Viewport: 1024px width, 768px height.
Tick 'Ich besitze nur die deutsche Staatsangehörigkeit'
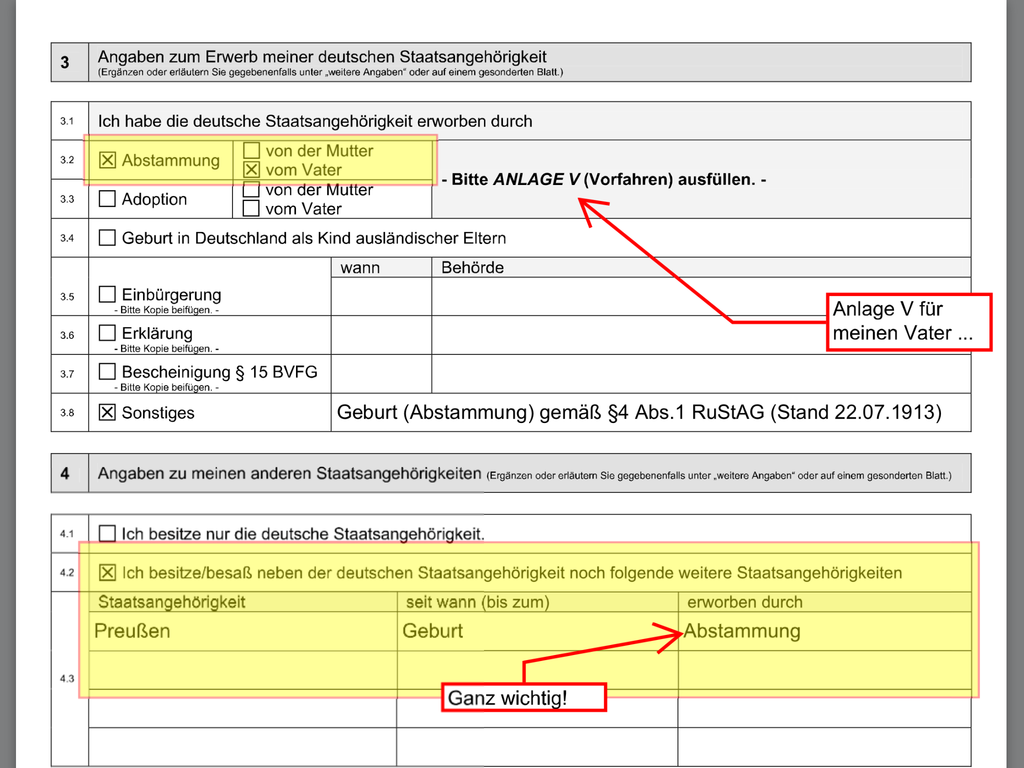click(108, 534)
